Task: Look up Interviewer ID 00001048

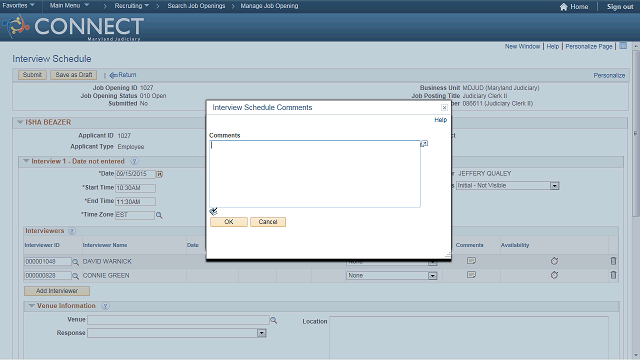Action: pos(75,262)
